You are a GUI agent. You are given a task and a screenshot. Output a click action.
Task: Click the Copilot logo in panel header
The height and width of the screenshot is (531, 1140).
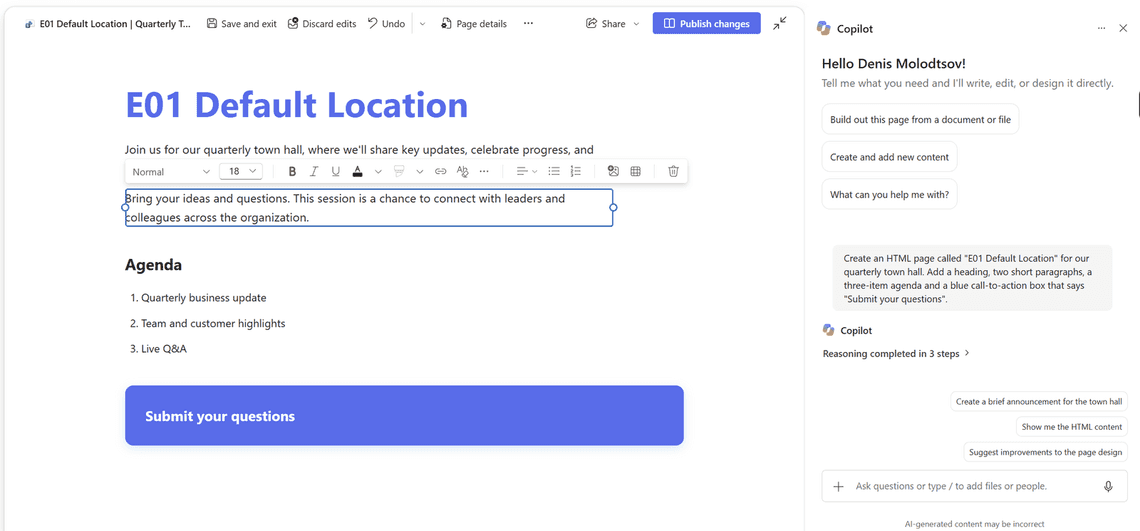click(x=824, y=28)
